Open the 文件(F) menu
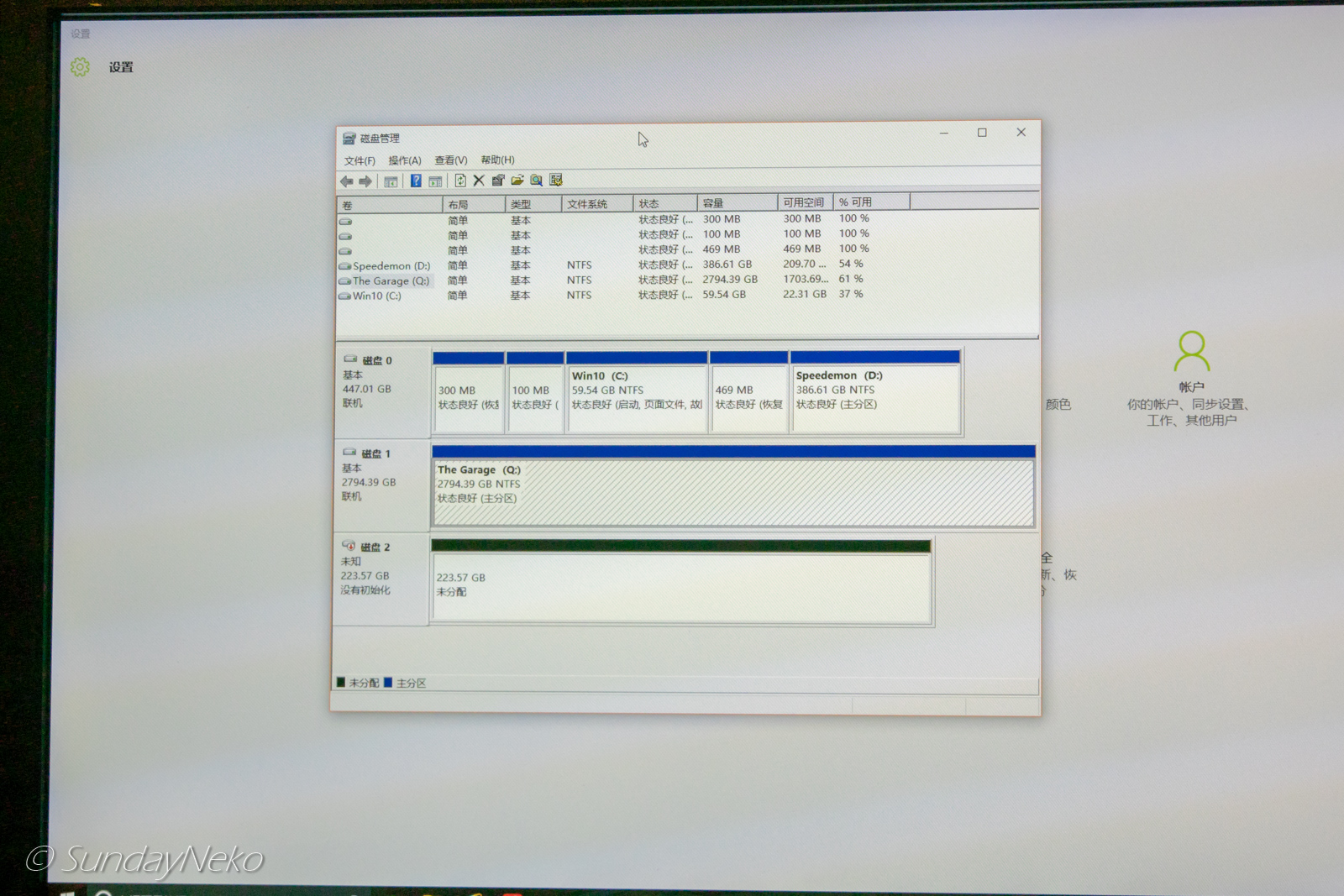The image size is (1344, 896). click(x=360, y=161)
